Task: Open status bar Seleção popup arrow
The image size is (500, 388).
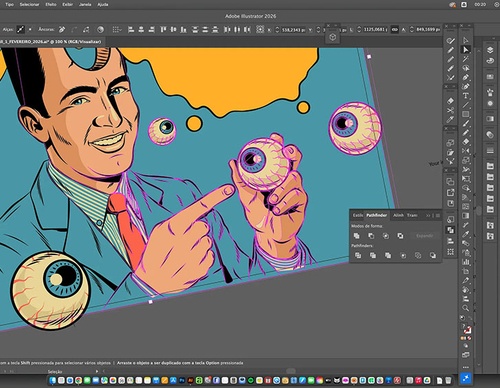Action: [x=97, y=371]
